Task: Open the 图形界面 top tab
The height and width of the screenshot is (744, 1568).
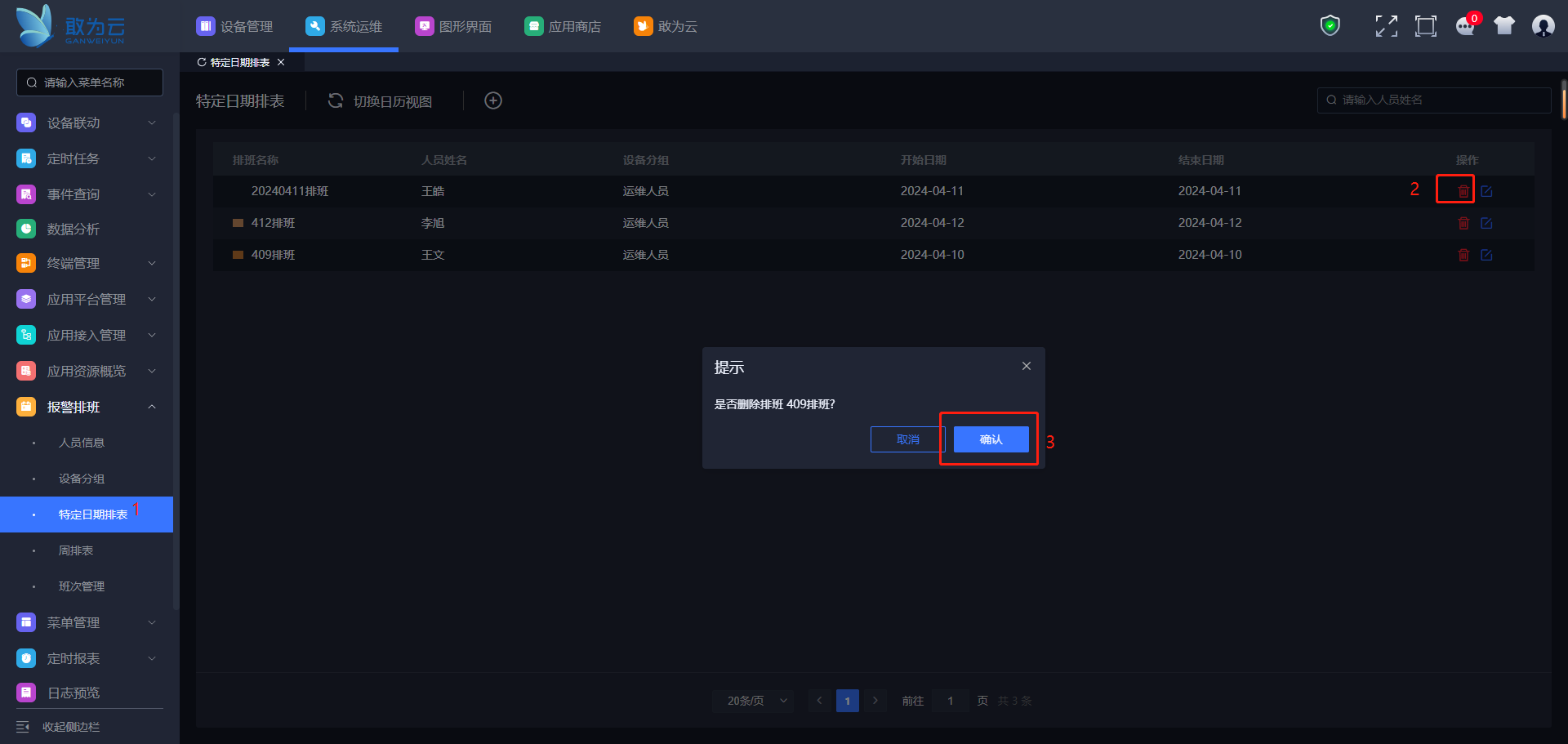Action: point(453,26)
